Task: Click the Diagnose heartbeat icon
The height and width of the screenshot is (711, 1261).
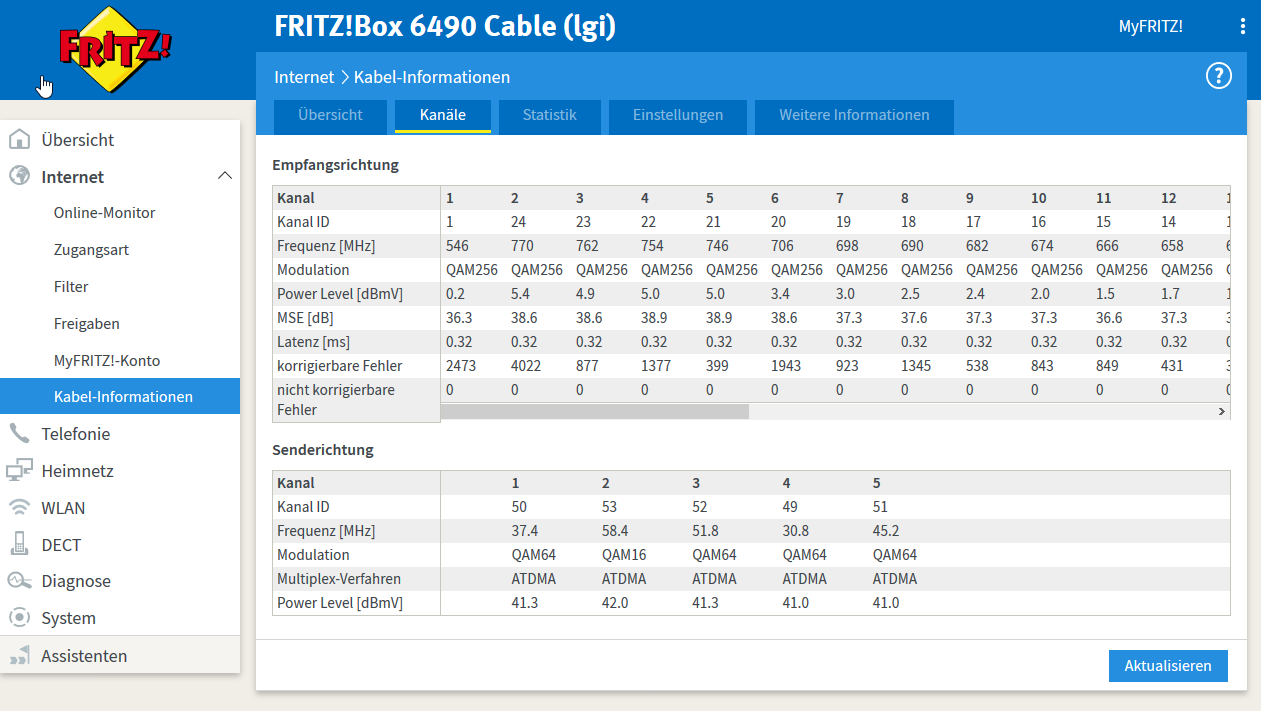Action: pos(19,580)
